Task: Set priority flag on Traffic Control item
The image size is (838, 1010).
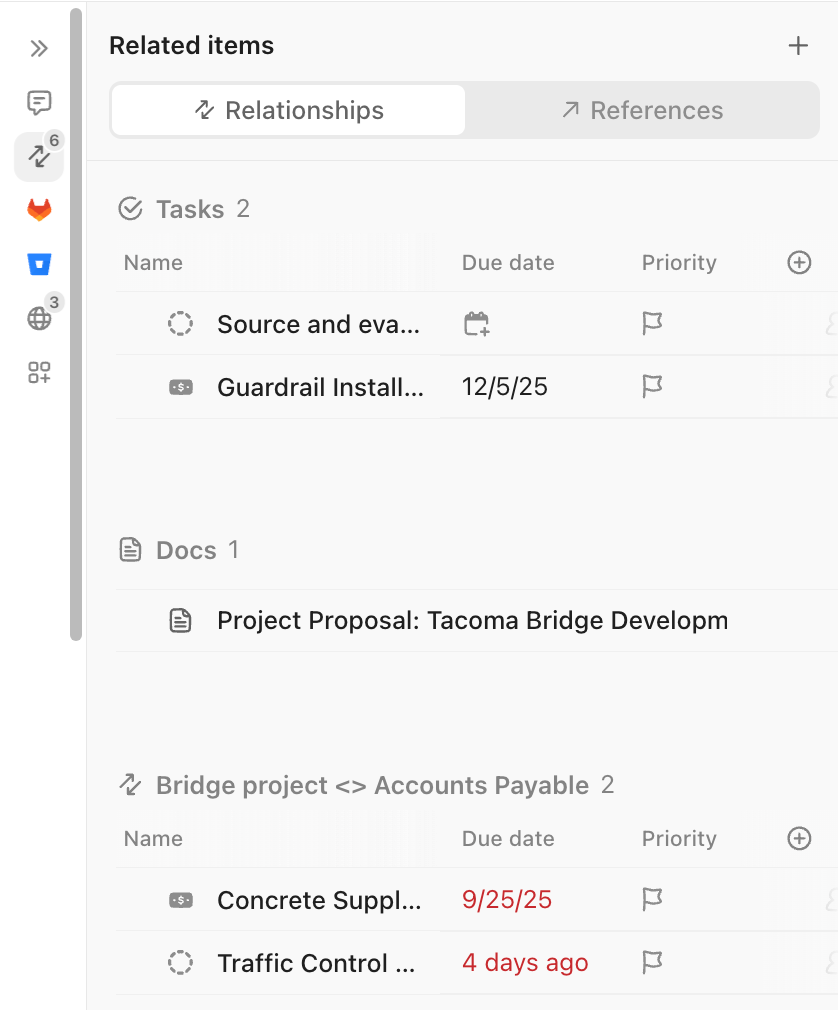Action: [652, 962]
